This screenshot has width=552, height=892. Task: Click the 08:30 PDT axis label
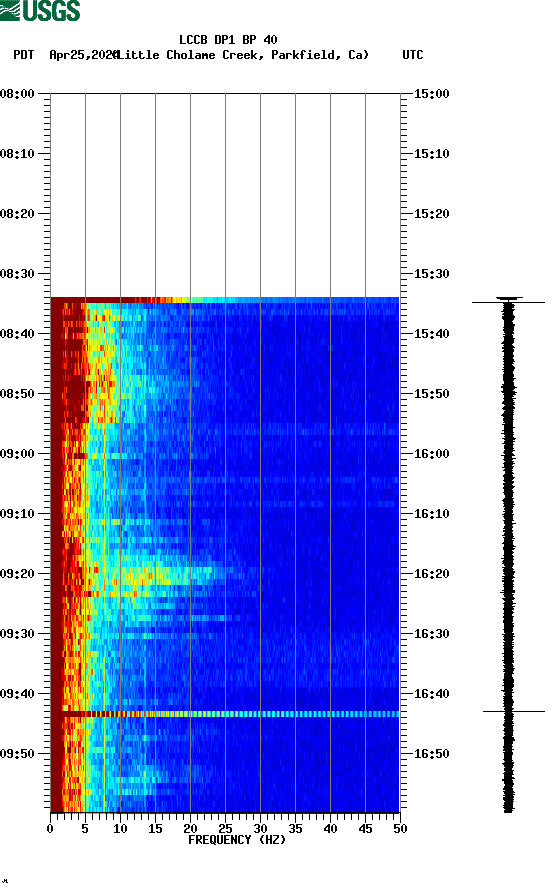[x=17, y=274]
